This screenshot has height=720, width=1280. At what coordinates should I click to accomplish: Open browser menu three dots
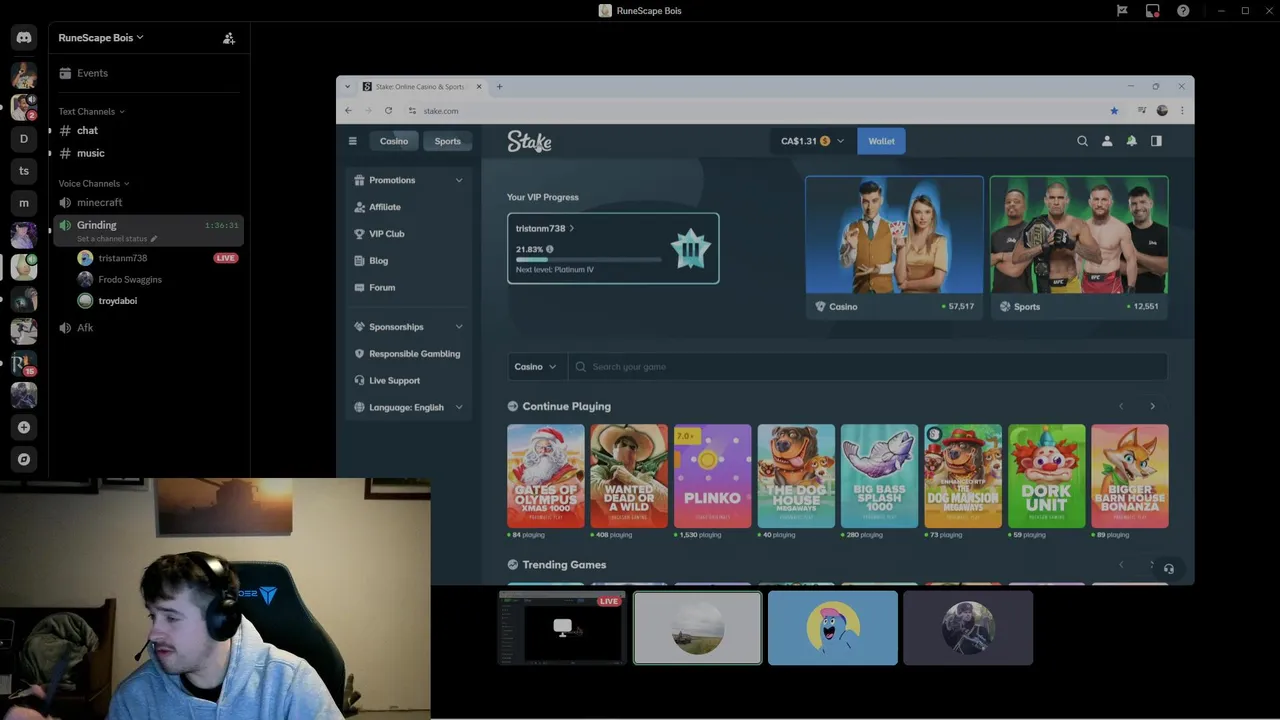[1182, 111]
